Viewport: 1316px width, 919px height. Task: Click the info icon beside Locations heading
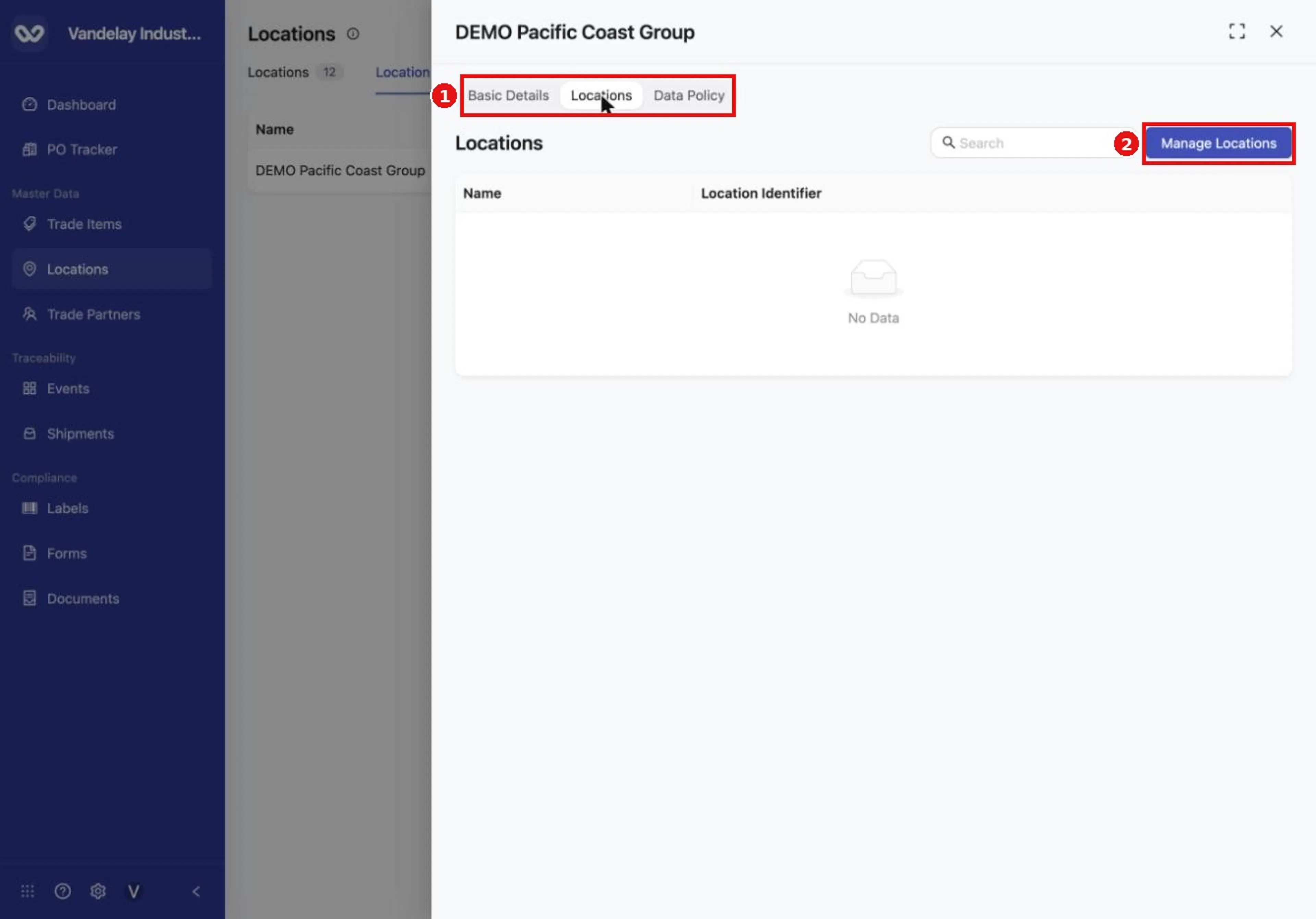coord(353,34)
